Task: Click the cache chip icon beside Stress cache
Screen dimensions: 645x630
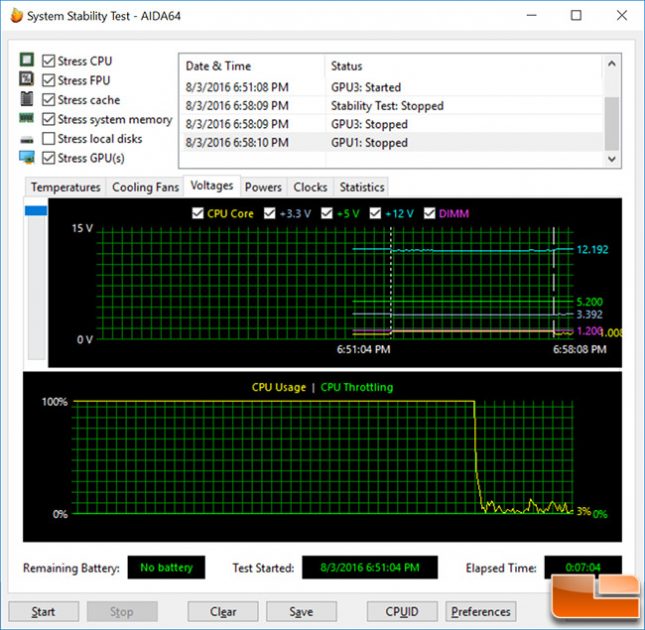Action: pos(27,99)
